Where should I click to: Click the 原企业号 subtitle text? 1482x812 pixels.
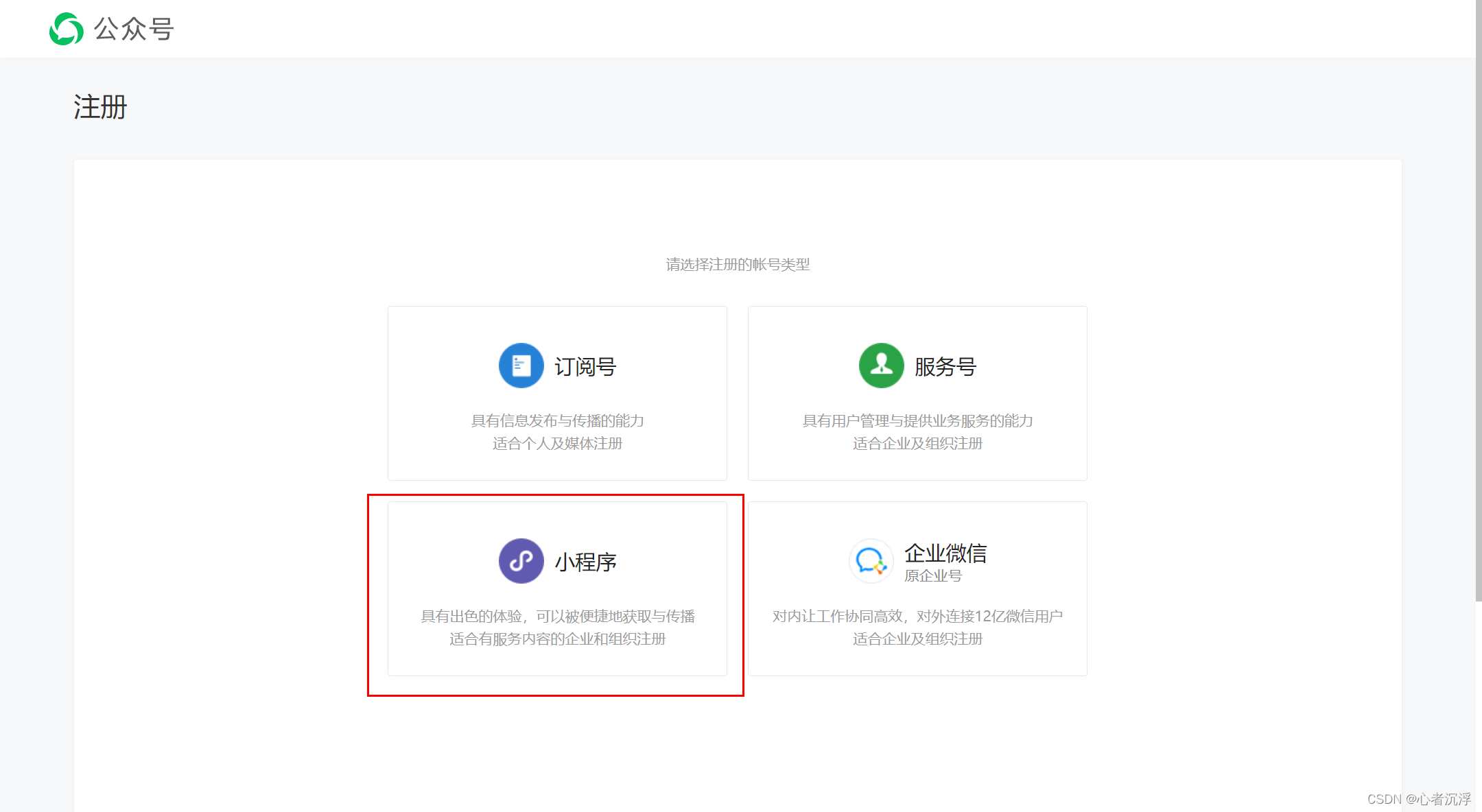click(x=932, y=576)
